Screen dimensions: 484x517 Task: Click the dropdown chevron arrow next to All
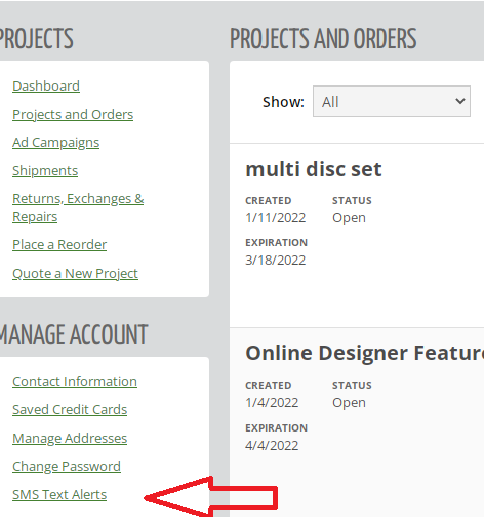coord(460,101)
